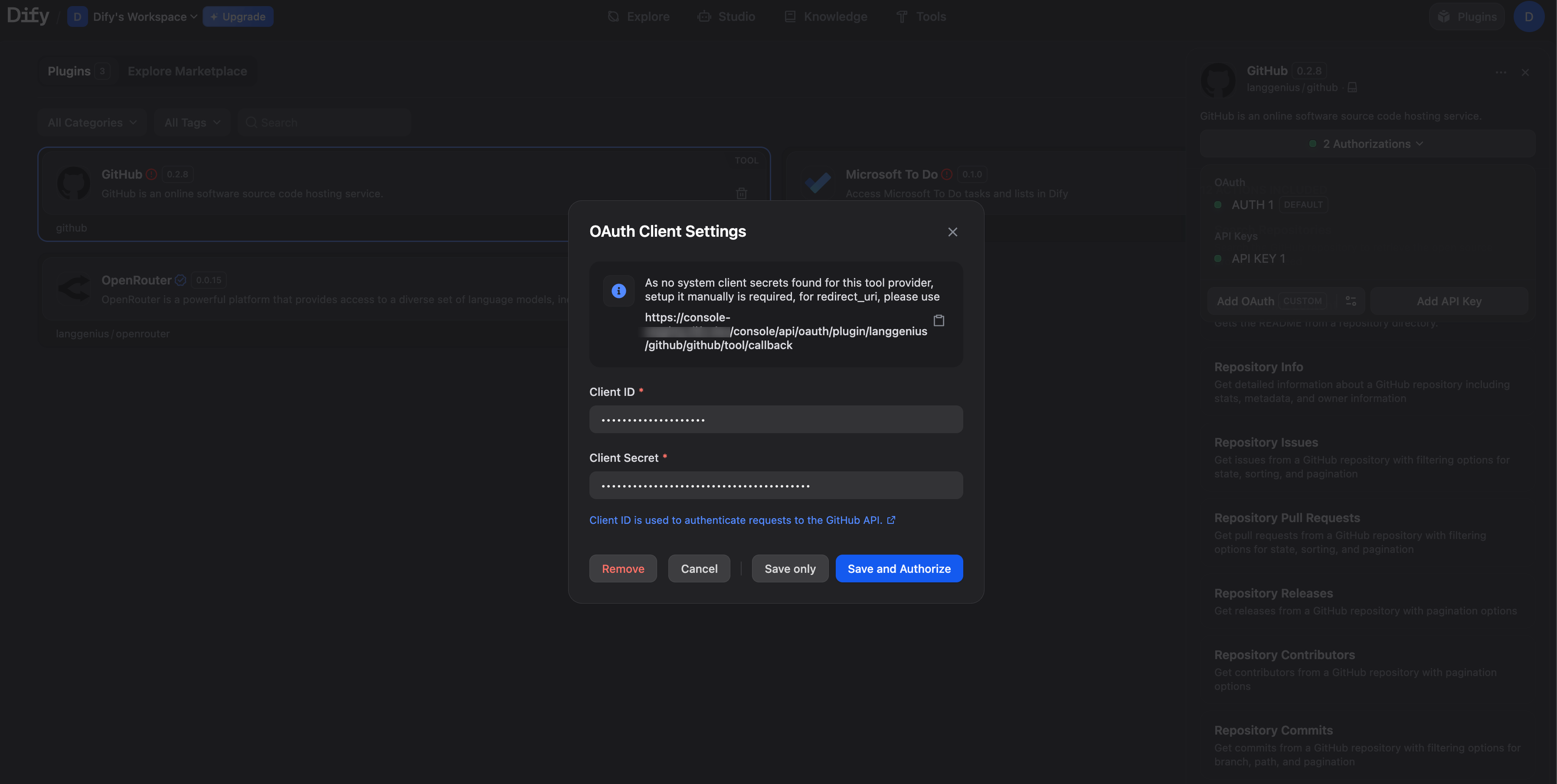Click the Dify logo
Image resolution: width=1557 pixels, height=784 pixels.
click(x=28, y=16)
